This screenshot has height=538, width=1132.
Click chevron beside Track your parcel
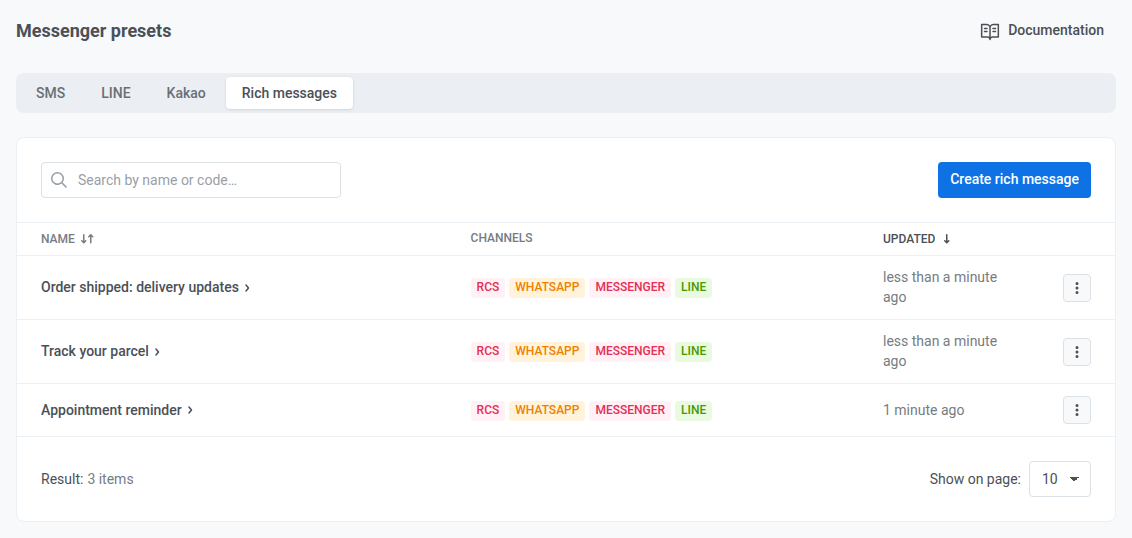click(x=157, y=352)
